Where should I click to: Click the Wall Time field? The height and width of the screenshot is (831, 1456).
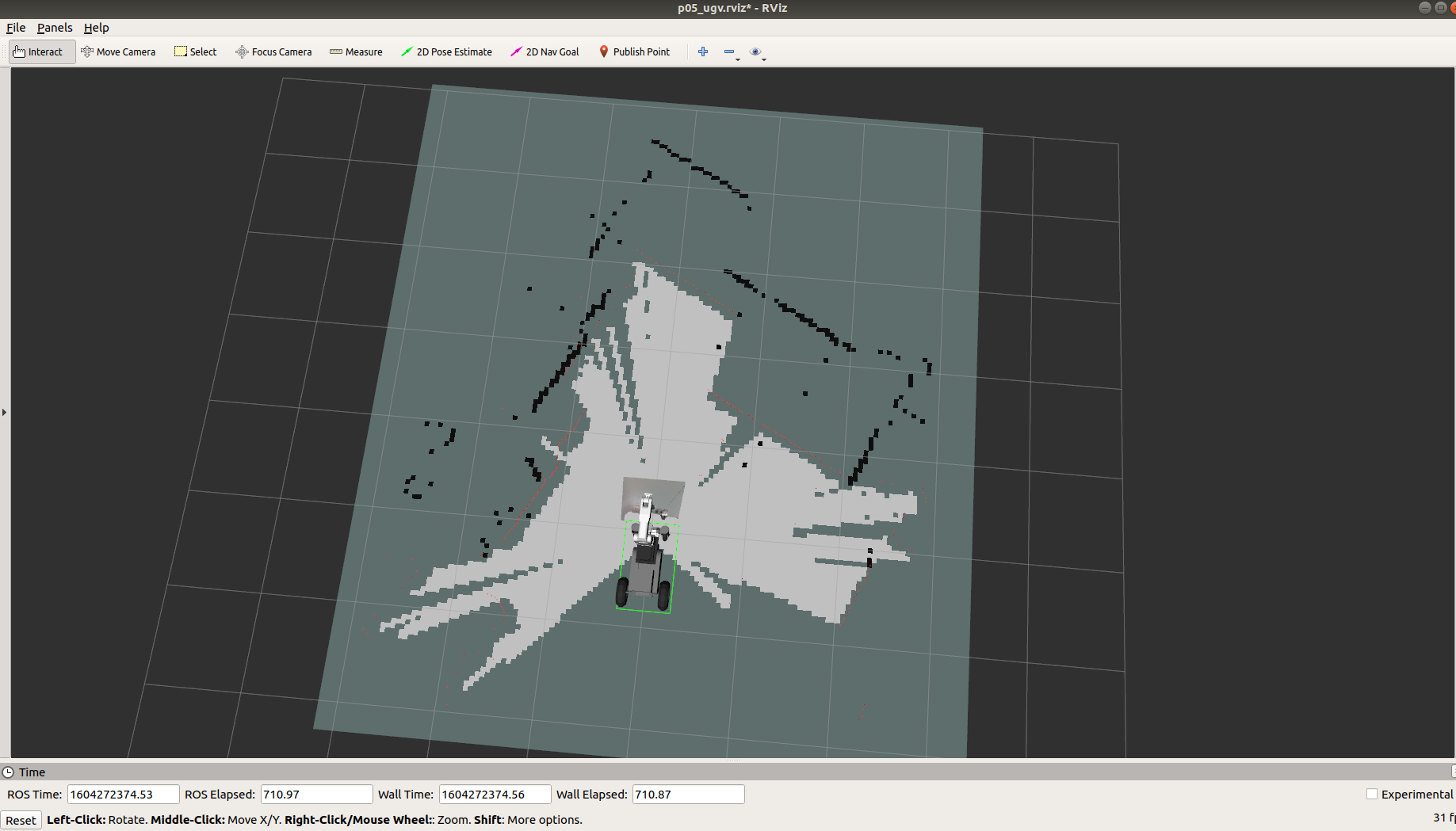click(x=495, y=794)
